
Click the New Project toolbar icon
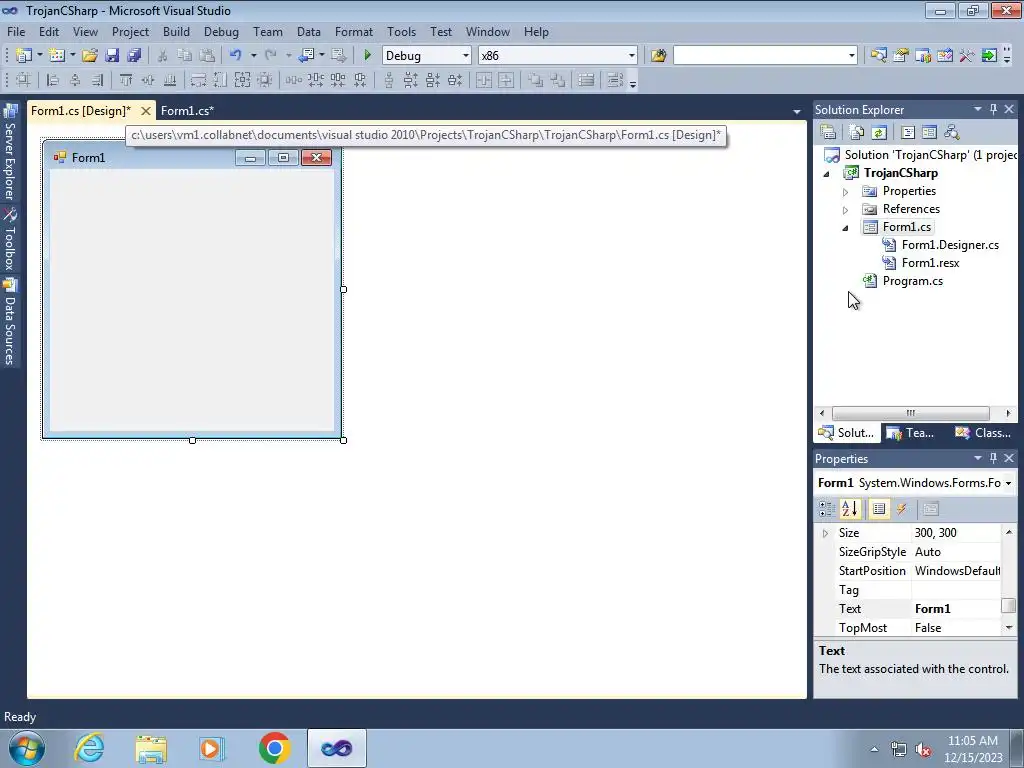point(24,56)
